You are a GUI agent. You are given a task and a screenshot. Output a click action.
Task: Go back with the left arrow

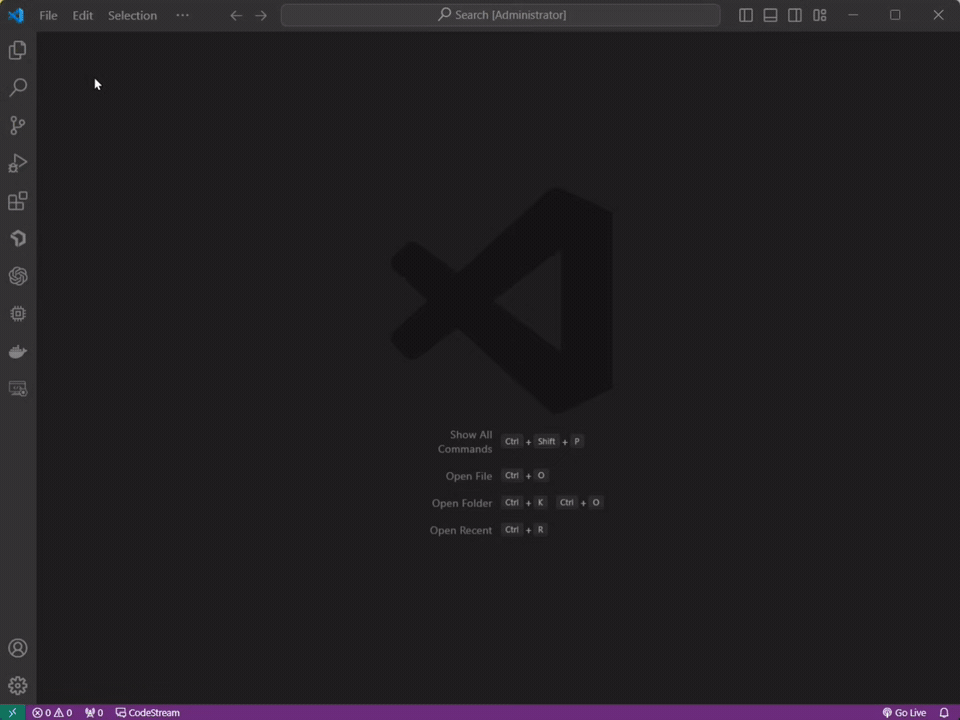pos(236,15)
